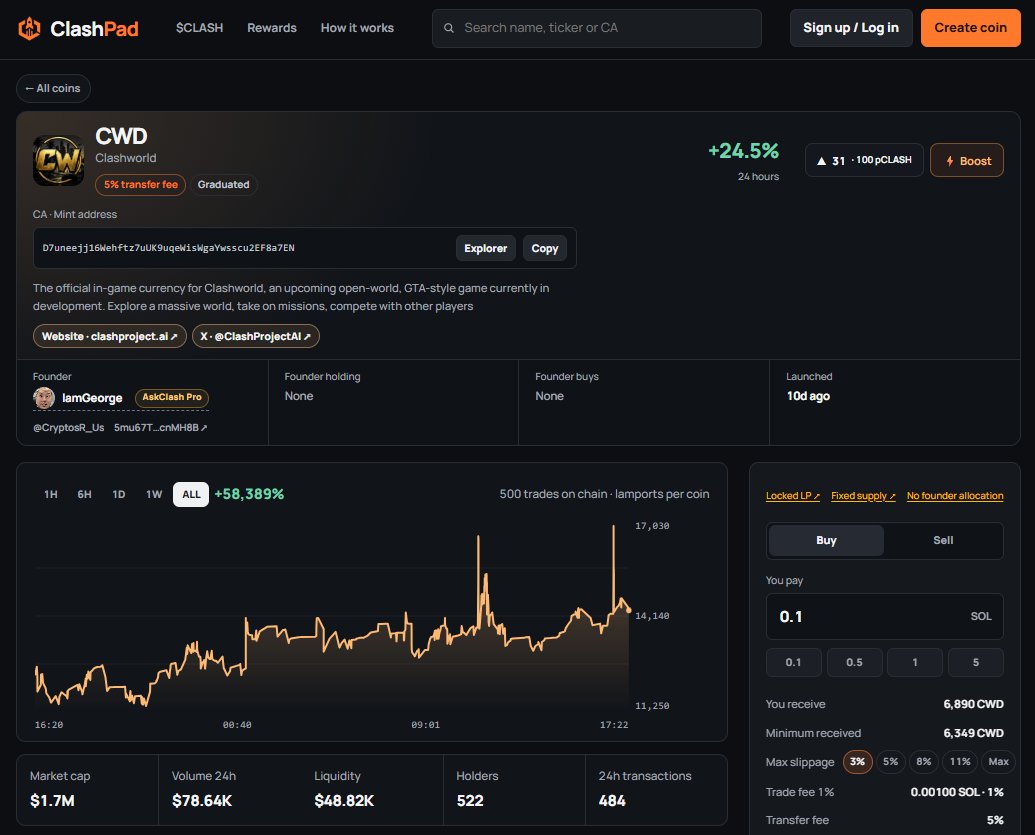Viewport: 1035px width, 835px height.
Task: Click the Holders 522 stat
Action: (x=514, y=789)
